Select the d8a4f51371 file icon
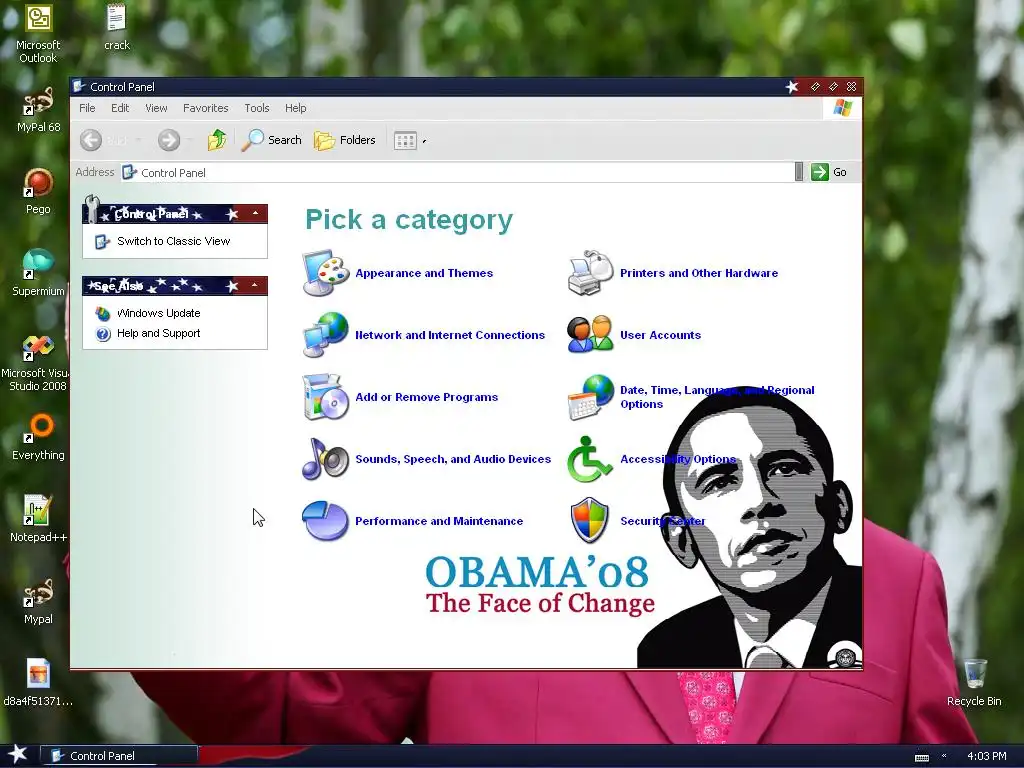 pos(38,682)
